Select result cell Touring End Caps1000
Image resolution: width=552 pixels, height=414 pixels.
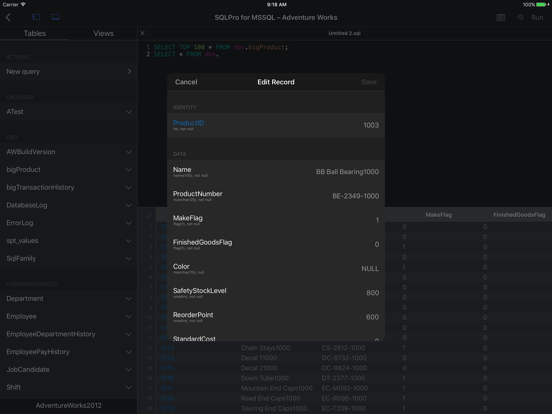[x=274, y=409]
